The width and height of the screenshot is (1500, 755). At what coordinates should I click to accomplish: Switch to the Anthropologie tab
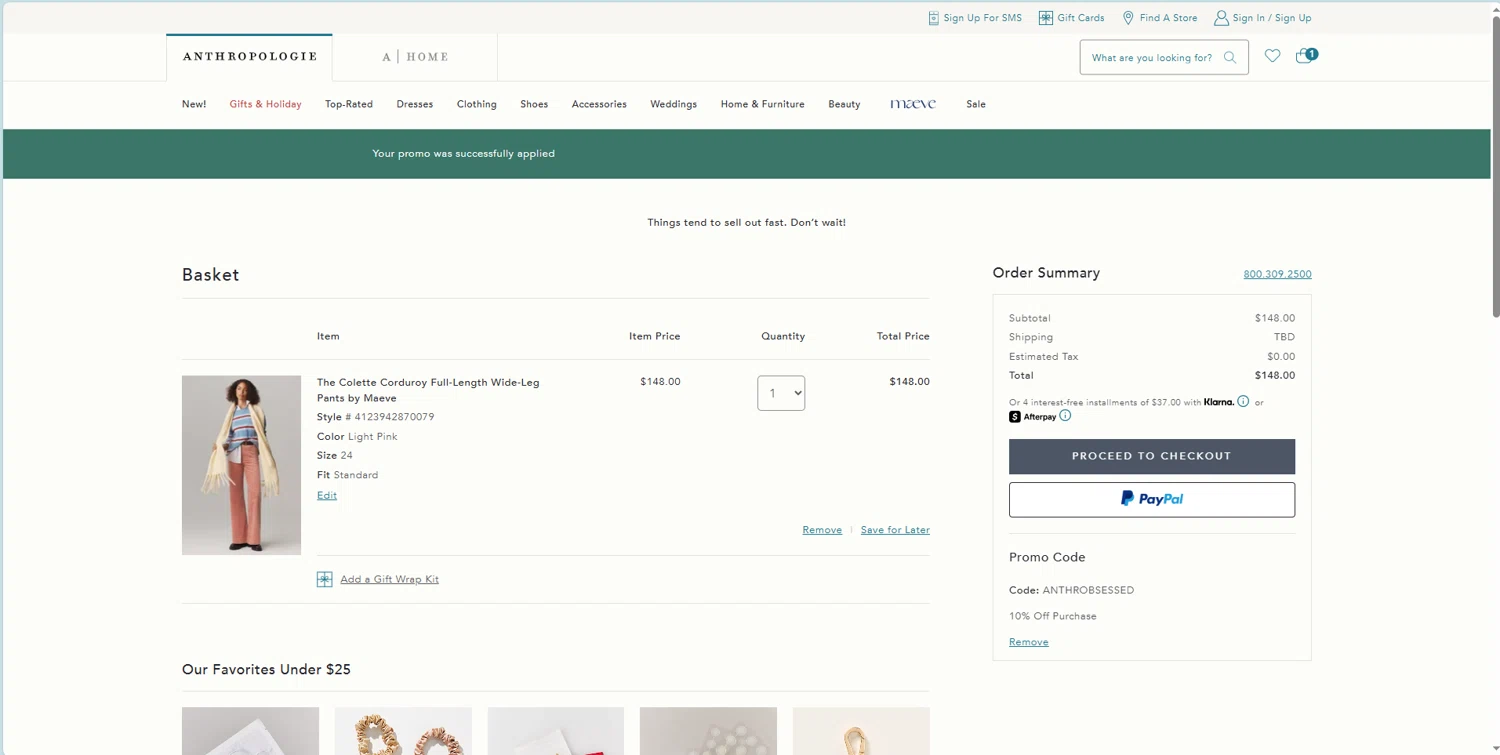point(250,57)
